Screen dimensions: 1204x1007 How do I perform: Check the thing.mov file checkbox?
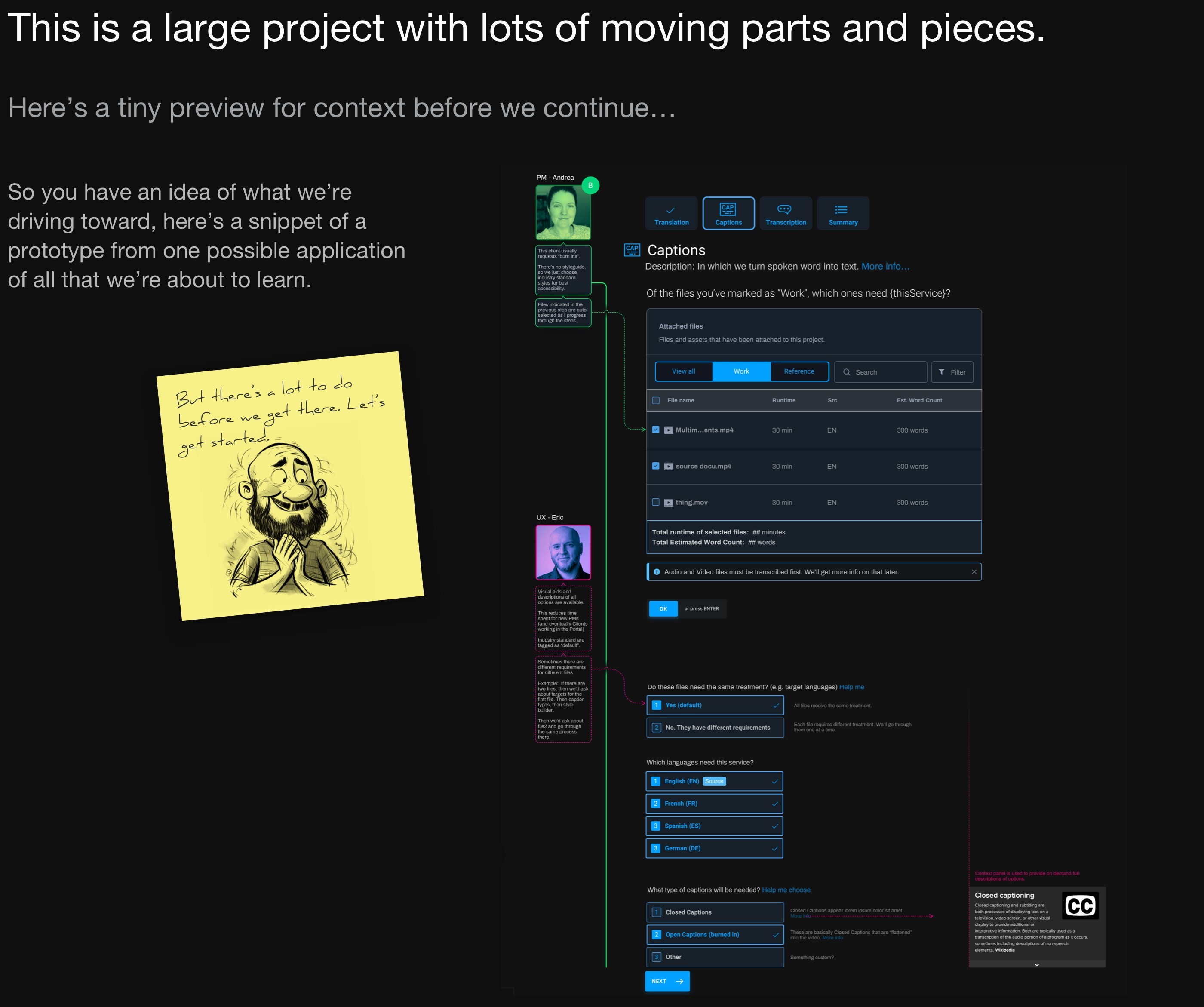[655, 502]
